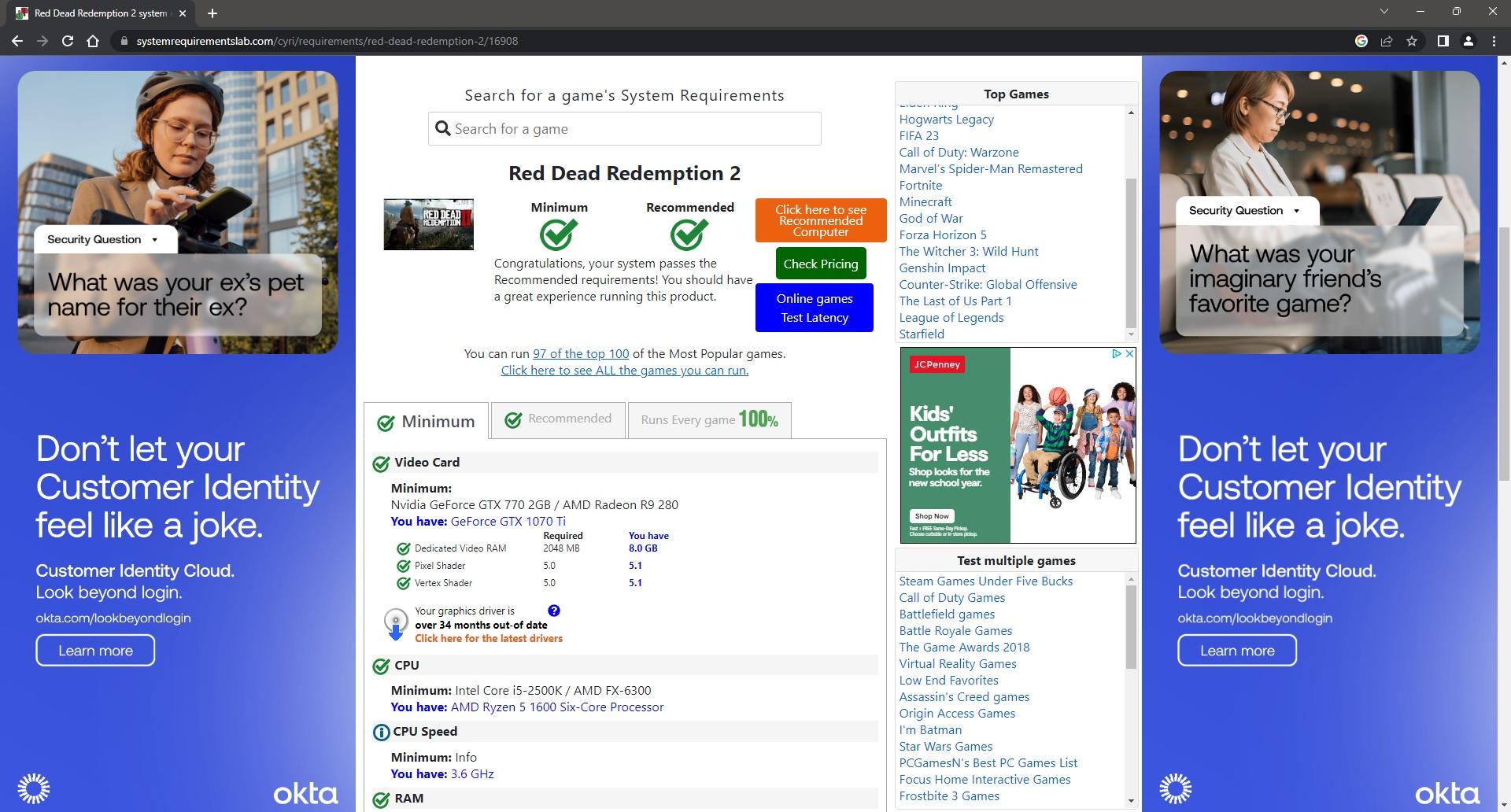Click the graphics driver help question mark

(554, 611)
